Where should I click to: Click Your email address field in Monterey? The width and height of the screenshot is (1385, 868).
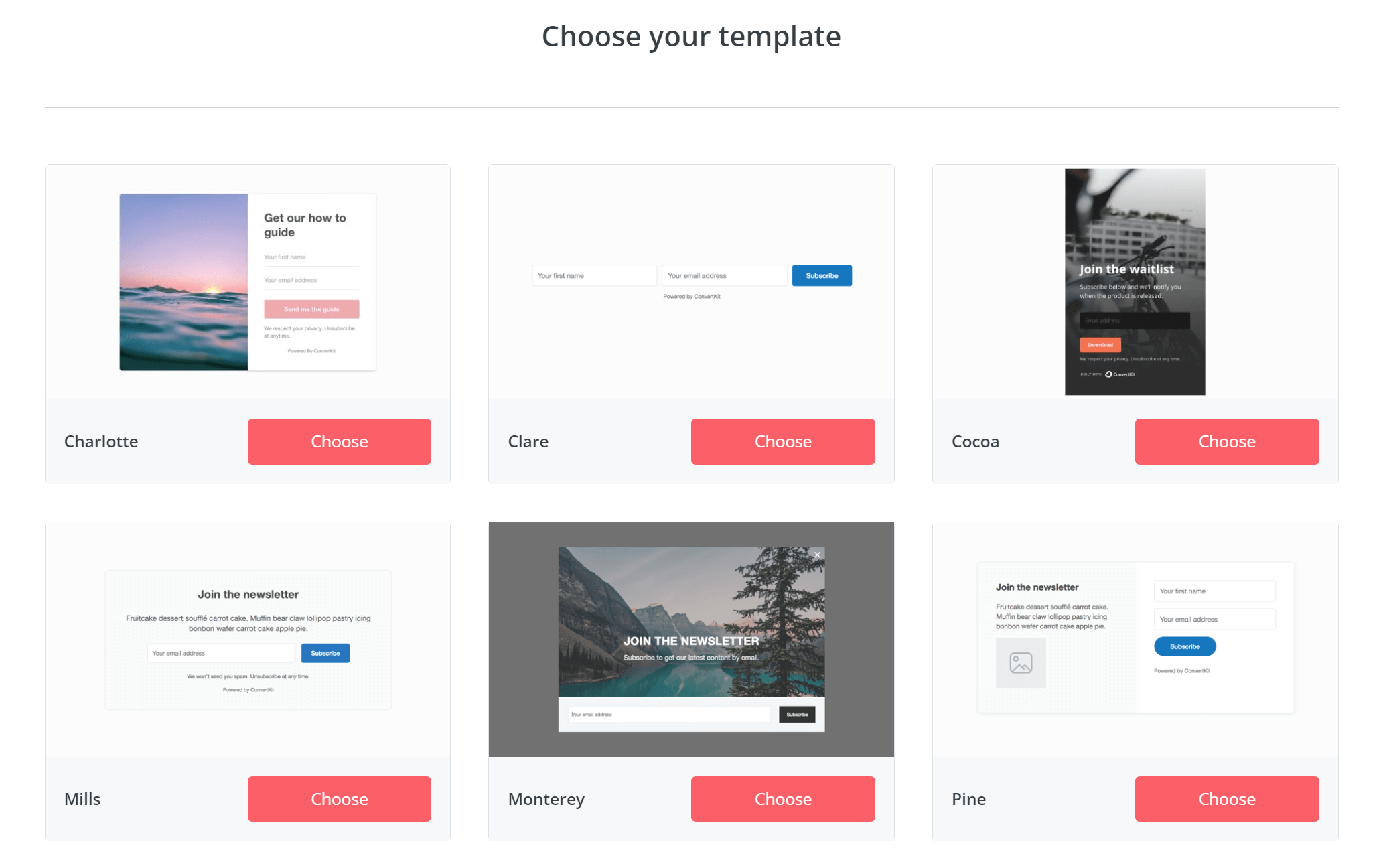(x=671, y=714)
